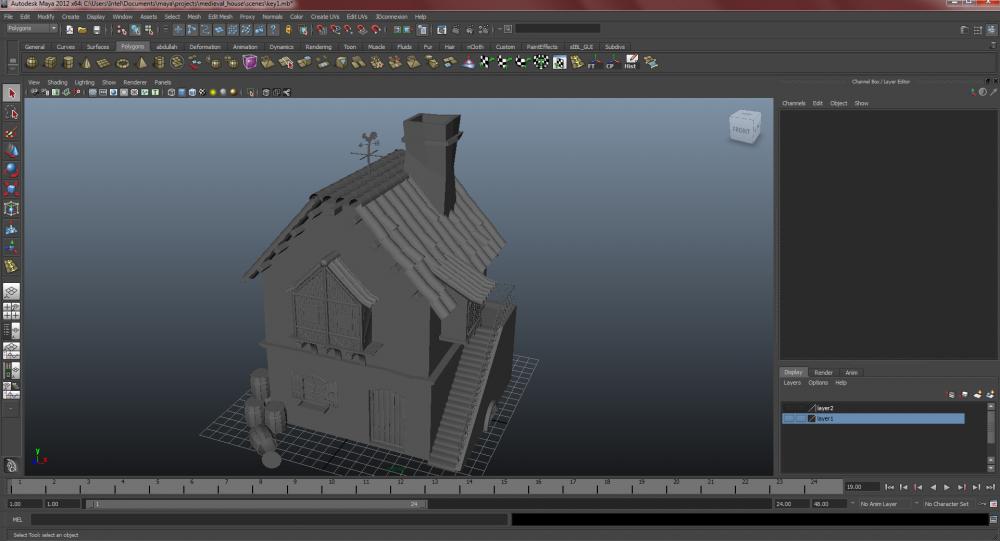
Task: Toggle visibility box of layer1
Action: coord(789,419)
